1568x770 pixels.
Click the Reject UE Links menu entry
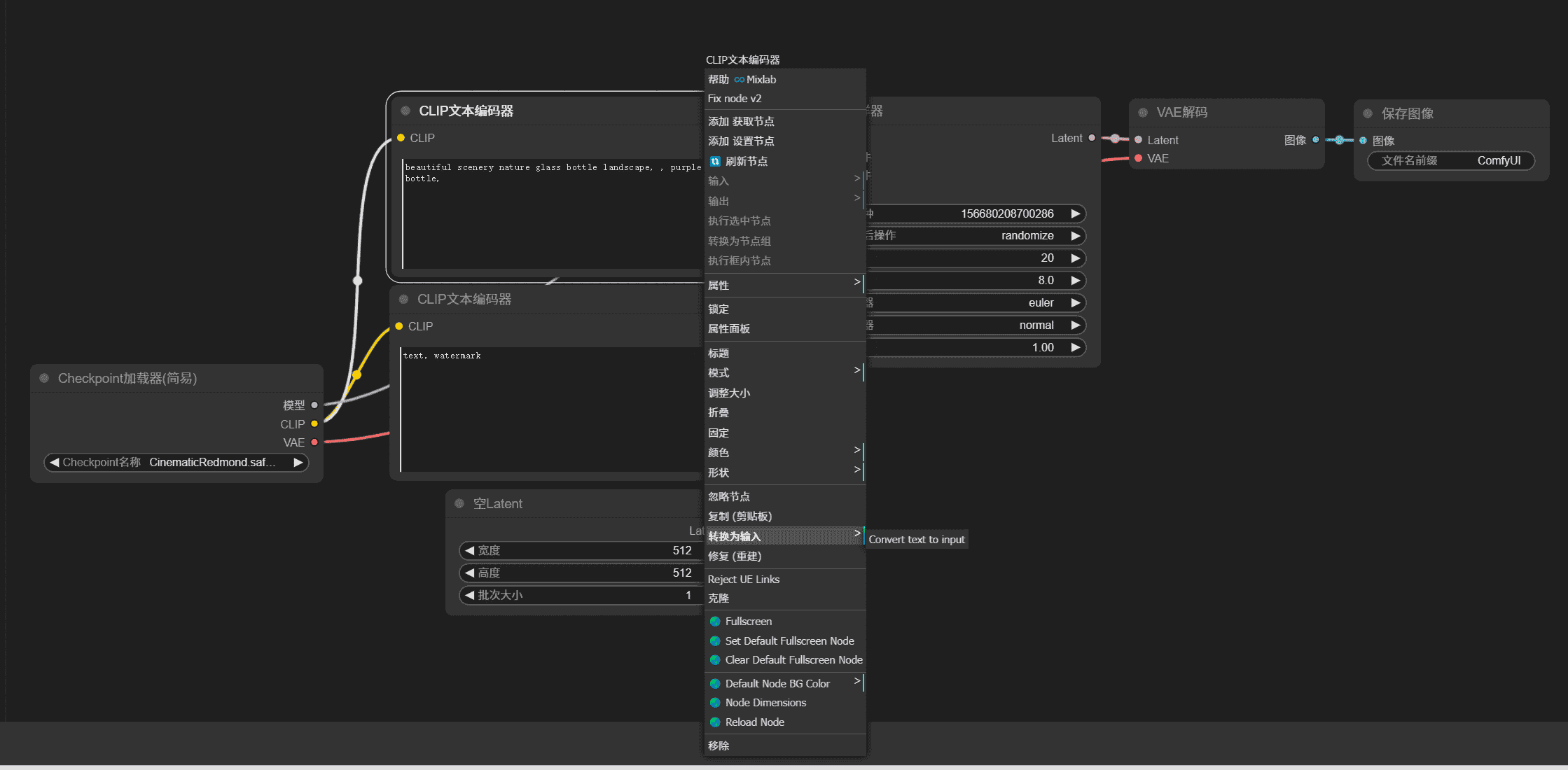744,579
